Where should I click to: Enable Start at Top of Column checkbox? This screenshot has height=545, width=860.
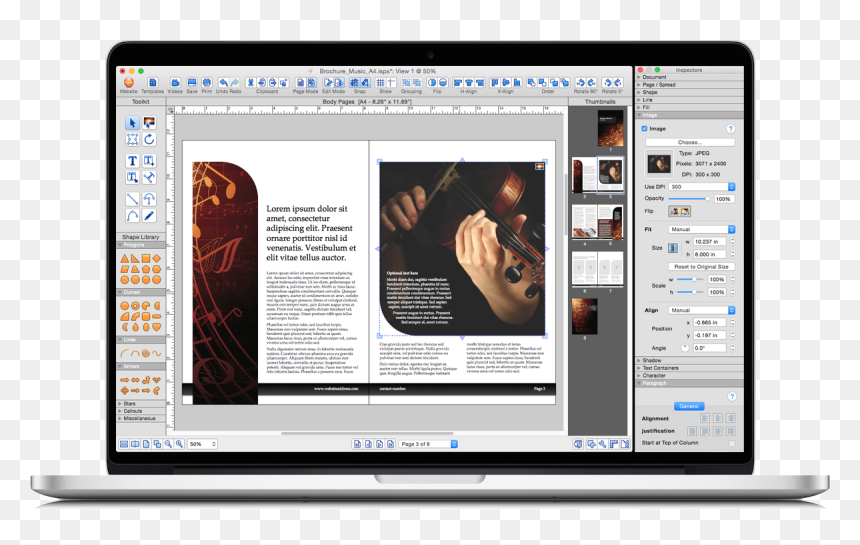(x=732, y=443)
